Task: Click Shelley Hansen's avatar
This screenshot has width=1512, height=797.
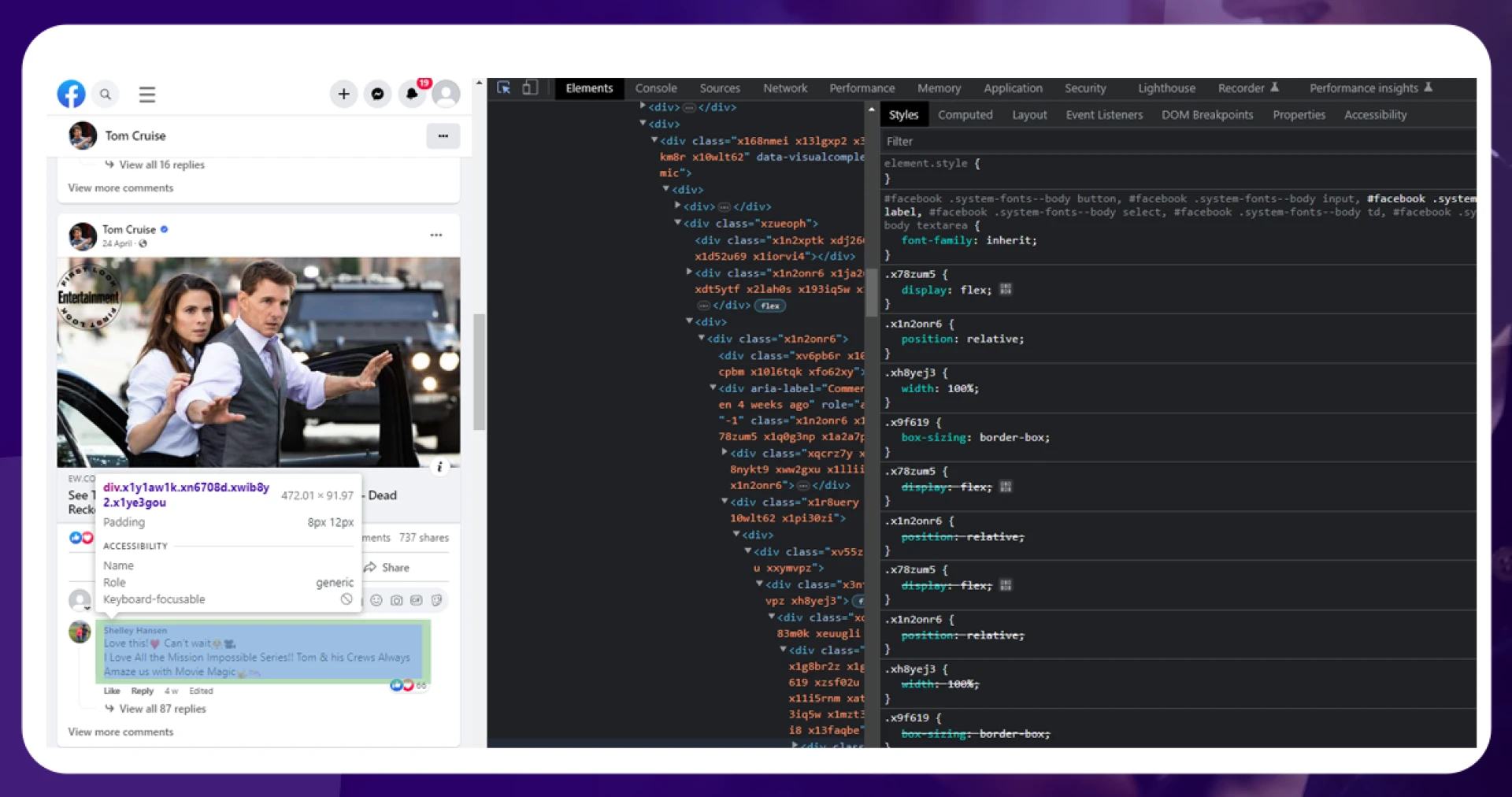Action: point(80,632)
